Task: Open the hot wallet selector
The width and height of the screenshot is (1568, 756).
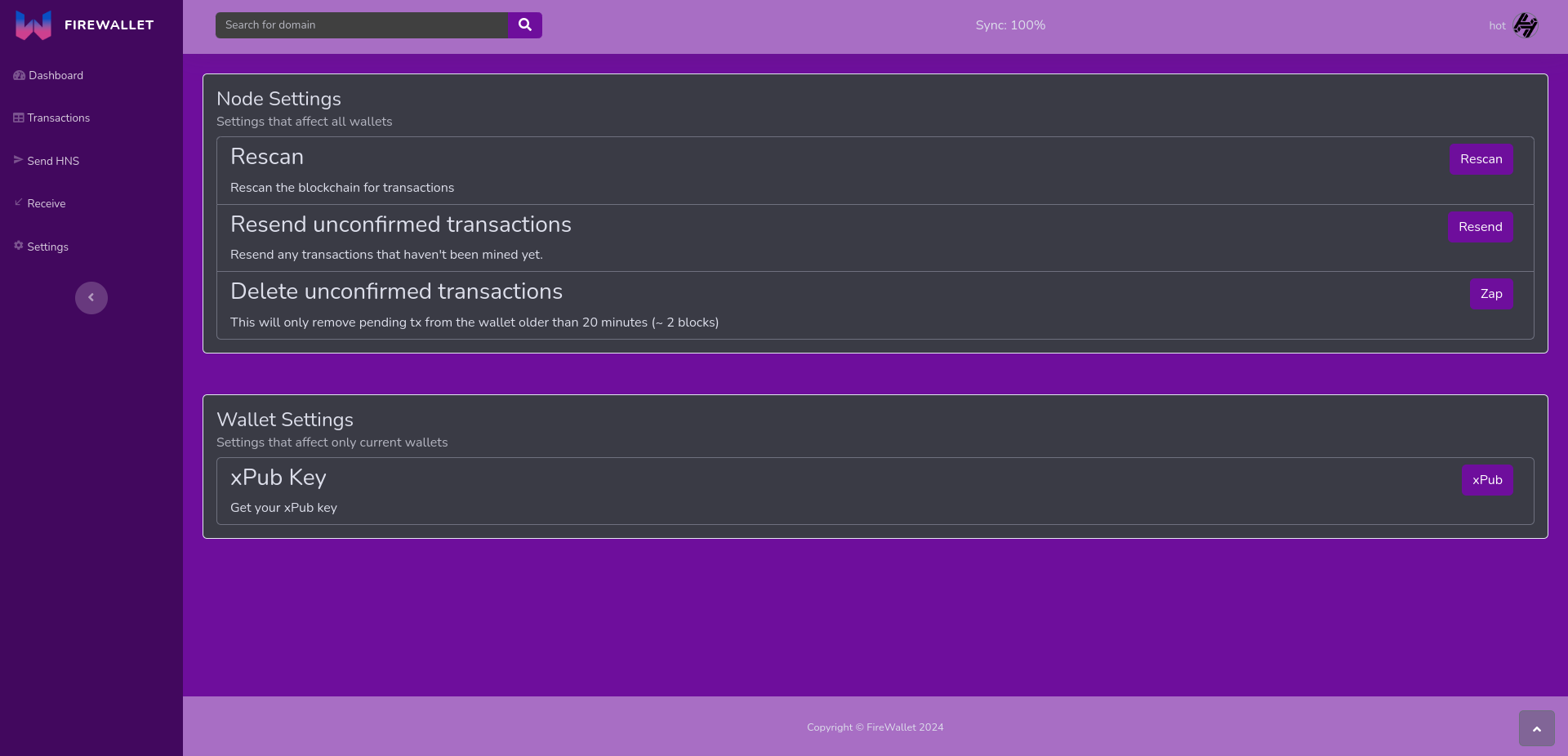Action: click(x=1498, y=25)
